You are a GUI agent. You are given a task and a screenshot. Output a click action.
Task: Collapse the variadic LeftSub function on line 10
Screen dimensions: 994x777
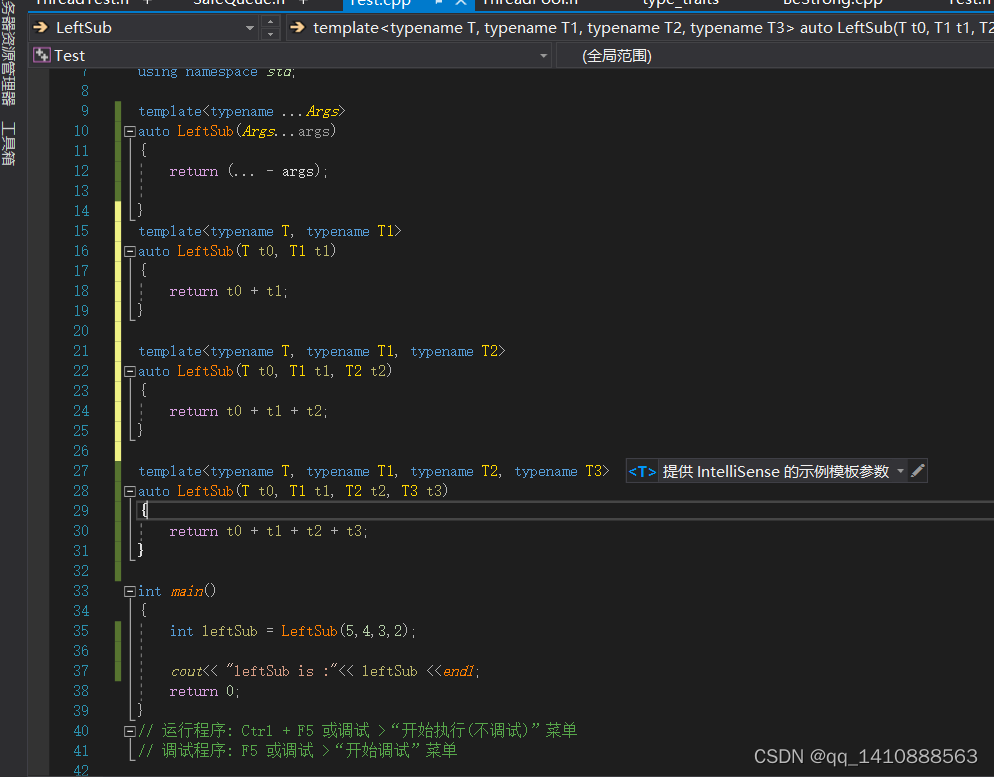(129, 131)
